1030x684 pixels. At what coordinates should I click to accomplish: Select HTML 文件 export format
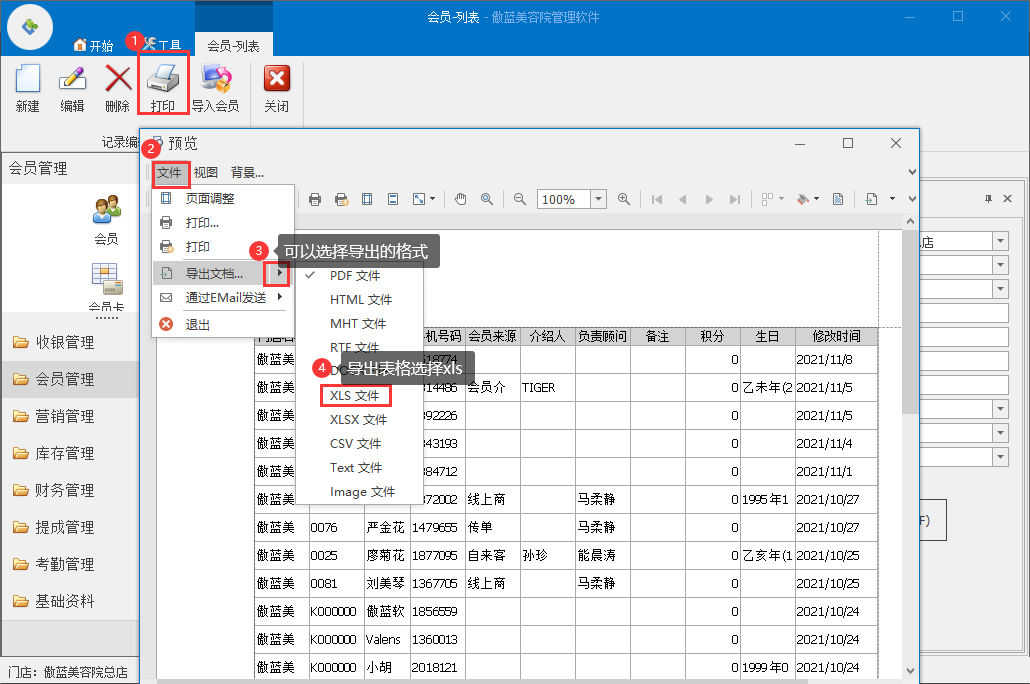tap(359, 300)
